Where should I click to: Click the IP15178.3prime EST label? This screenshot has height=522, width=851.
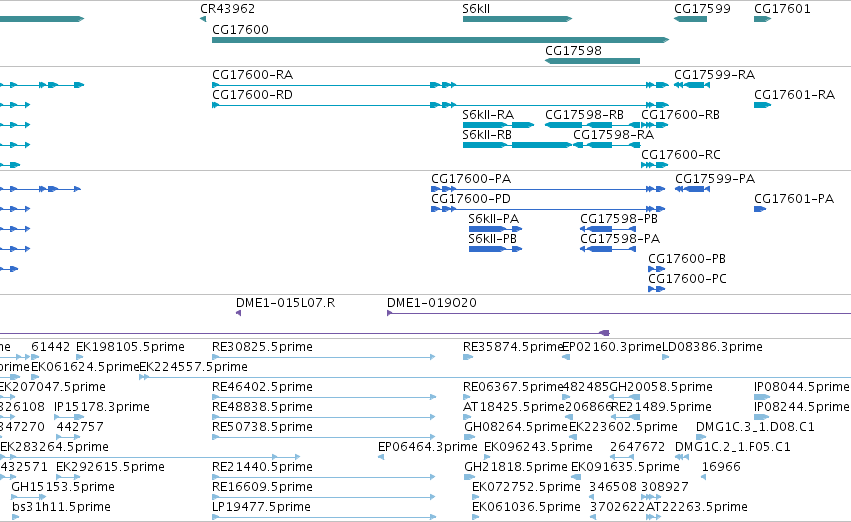[x=101, y=407]
